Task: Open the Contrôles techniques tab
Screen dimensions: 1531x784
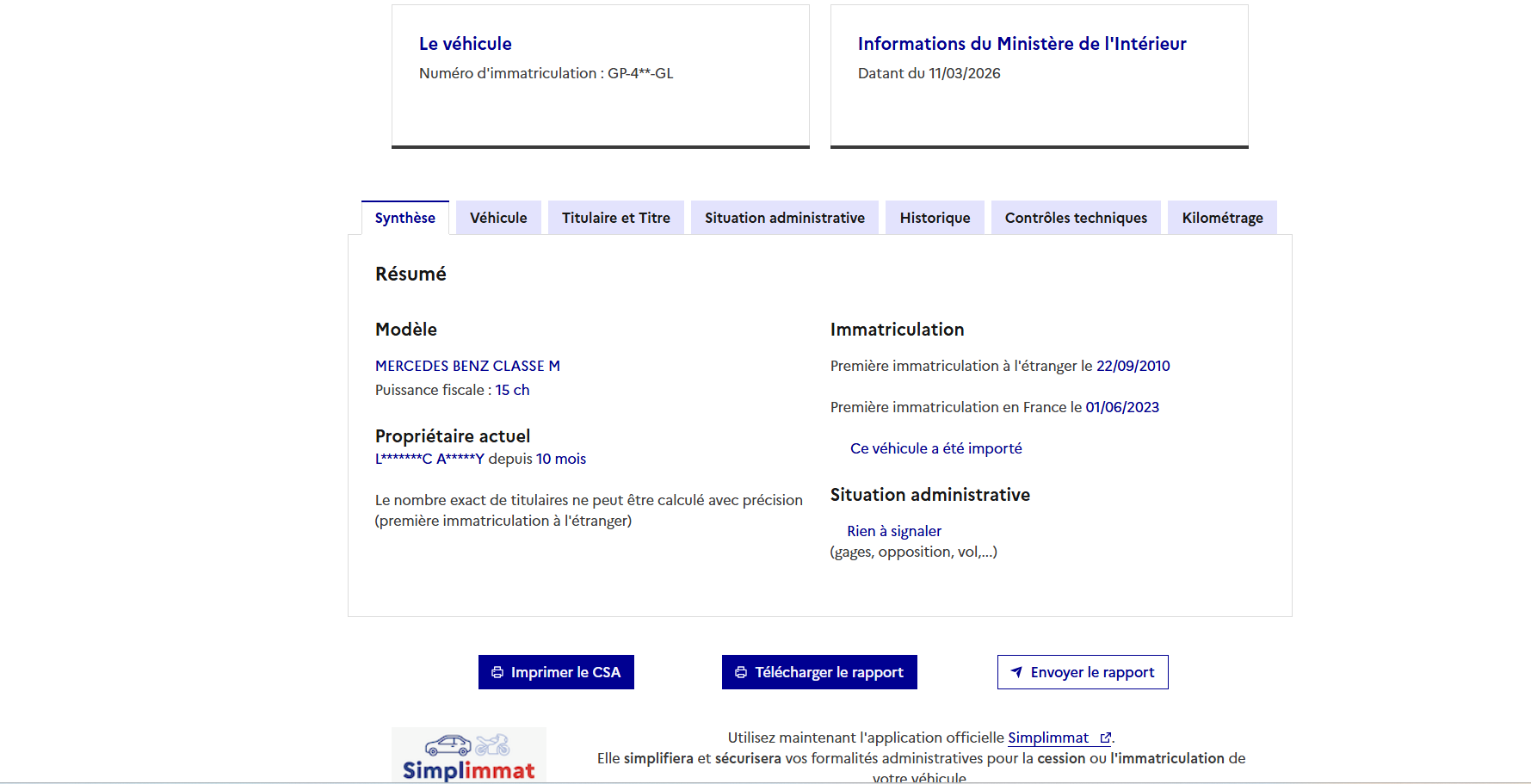Action: click(1076, 218)
